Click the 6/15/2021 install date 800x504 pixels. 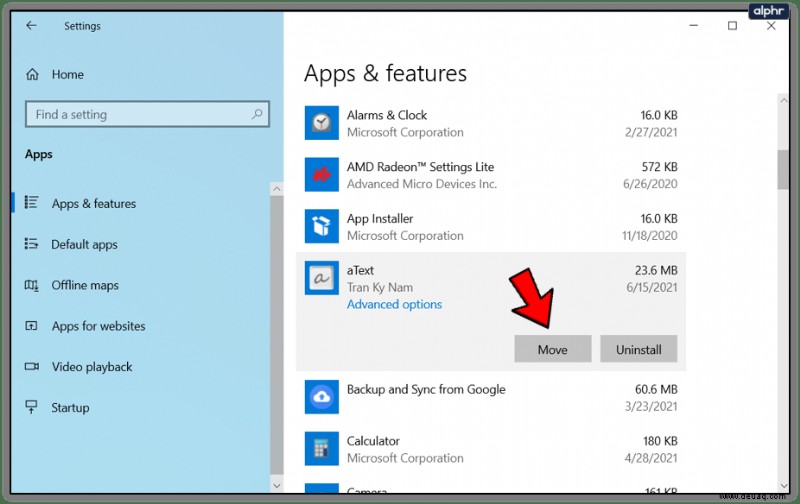652,287
